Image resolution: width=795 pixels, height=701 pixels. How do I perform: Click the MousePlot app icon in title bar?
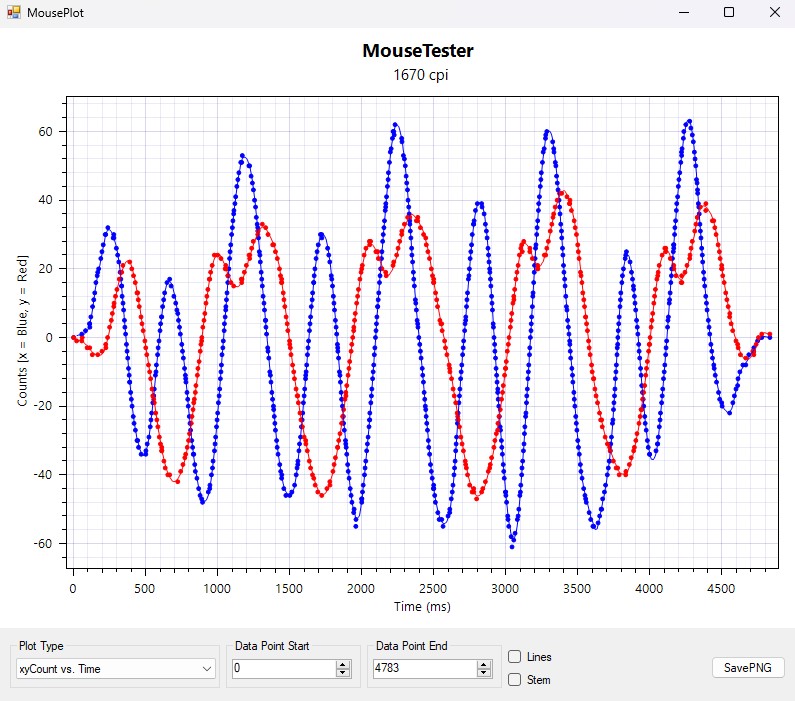(13, 12)
